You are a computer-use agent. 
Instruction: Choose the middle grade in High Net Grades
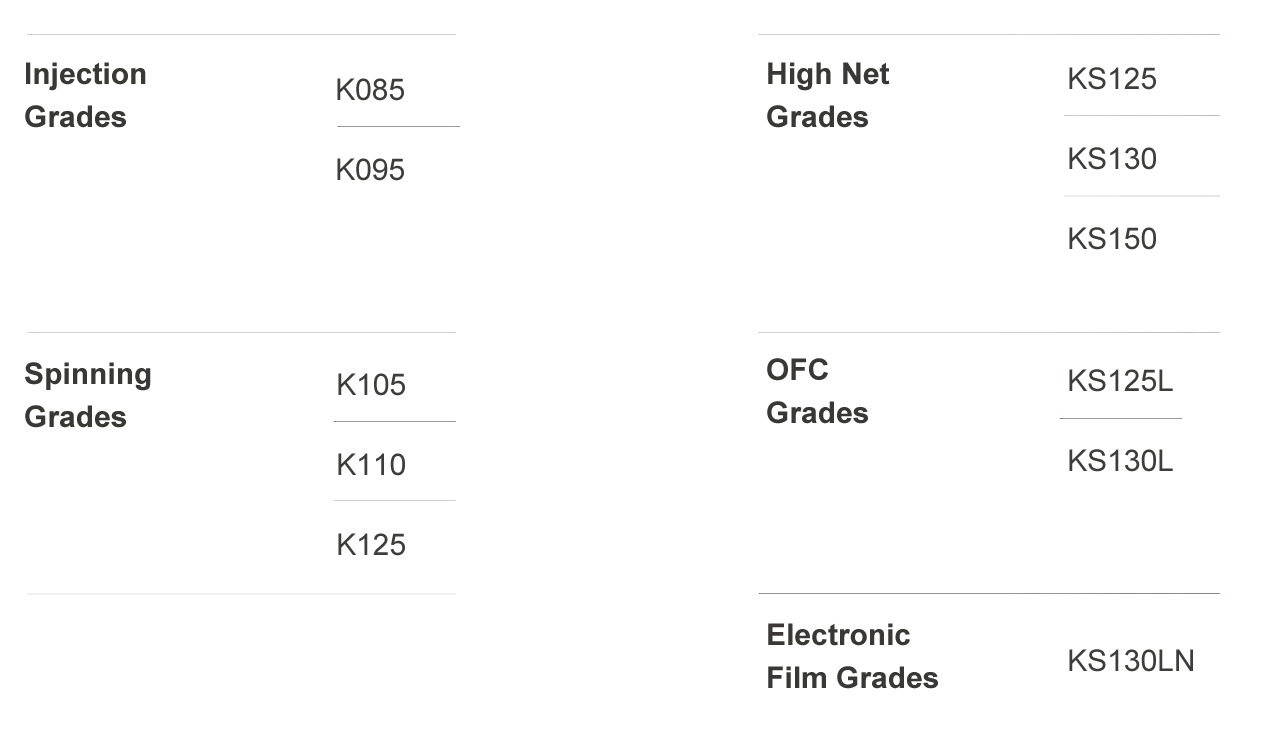(1111, 159)
